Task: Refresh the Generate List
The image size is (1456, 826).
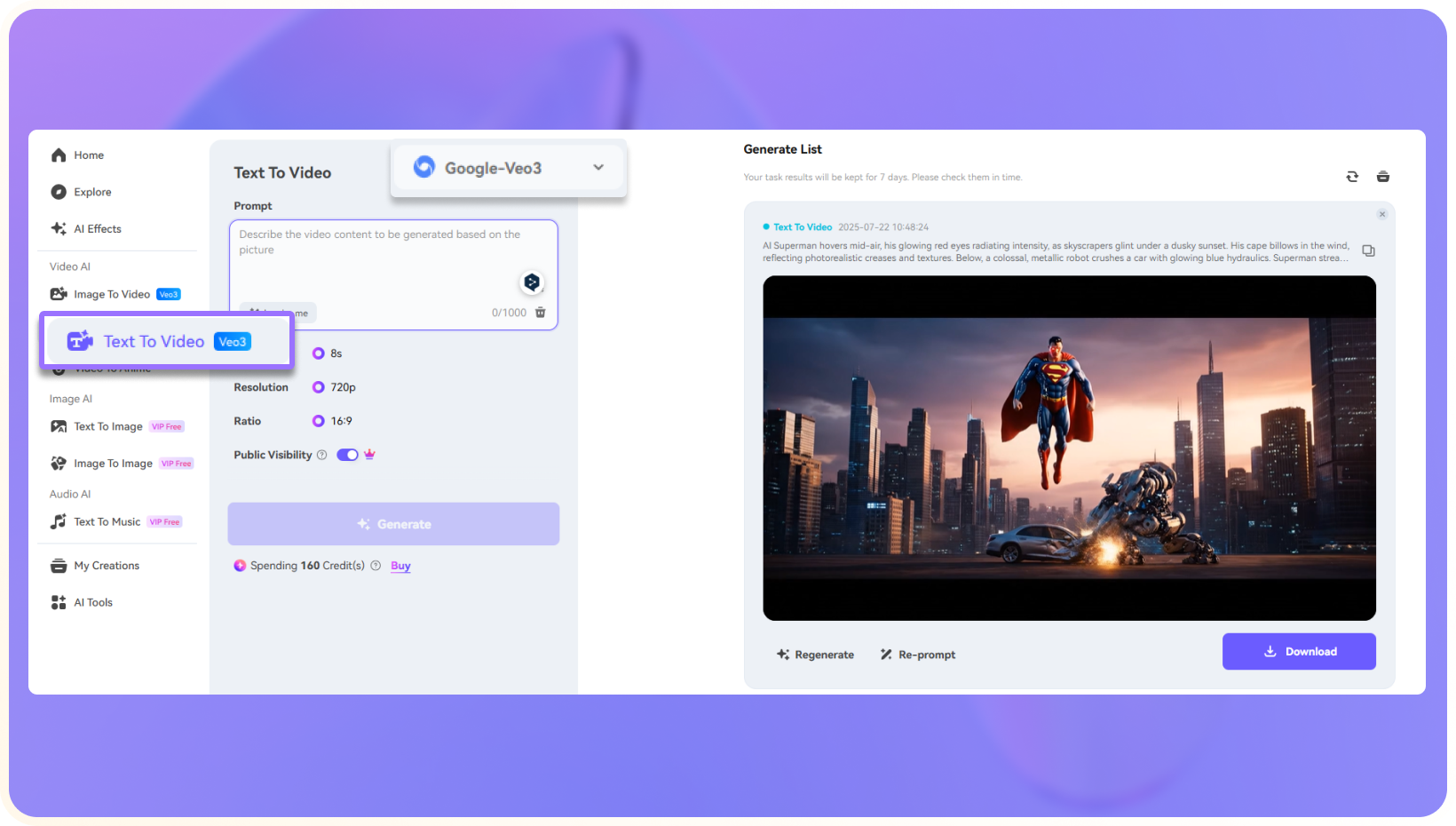Action: point(1352,177)
